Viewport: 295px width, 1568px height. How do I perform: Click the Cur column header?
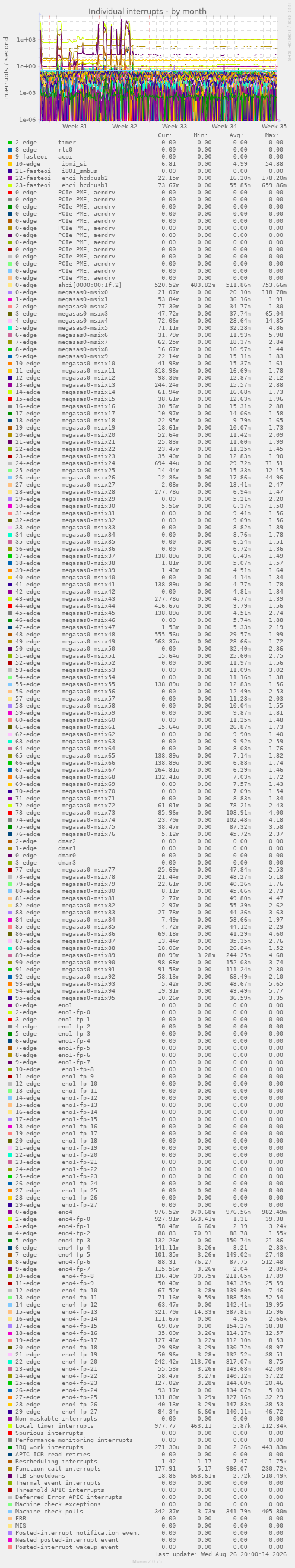[165, 135]
